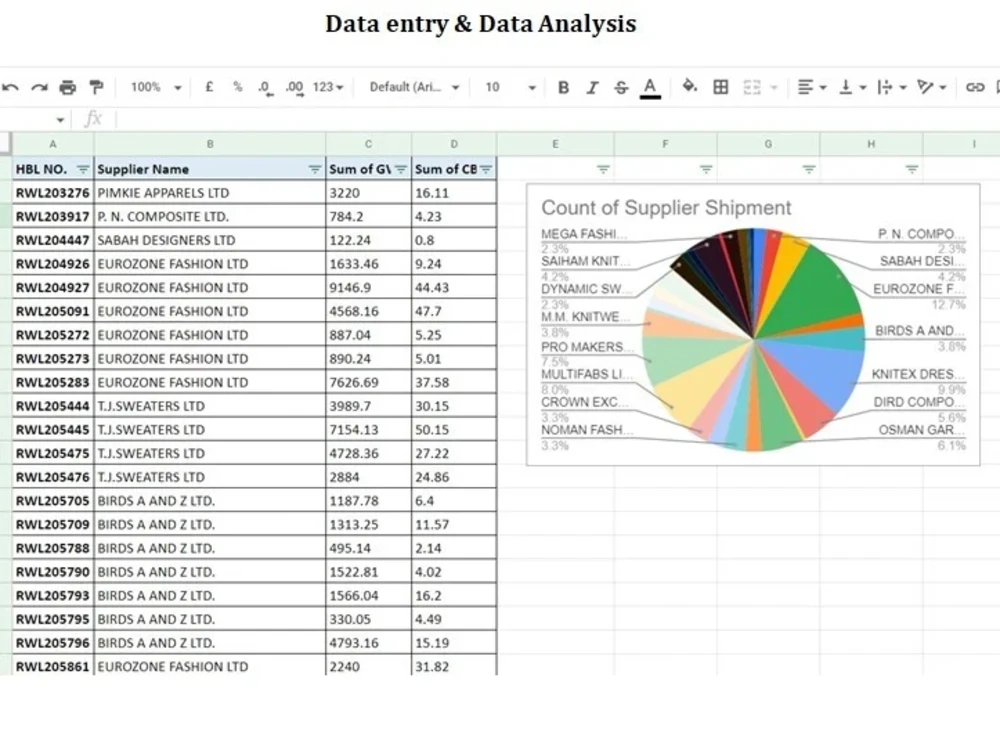Select cell with value 7154.13

tap(369, 429)
